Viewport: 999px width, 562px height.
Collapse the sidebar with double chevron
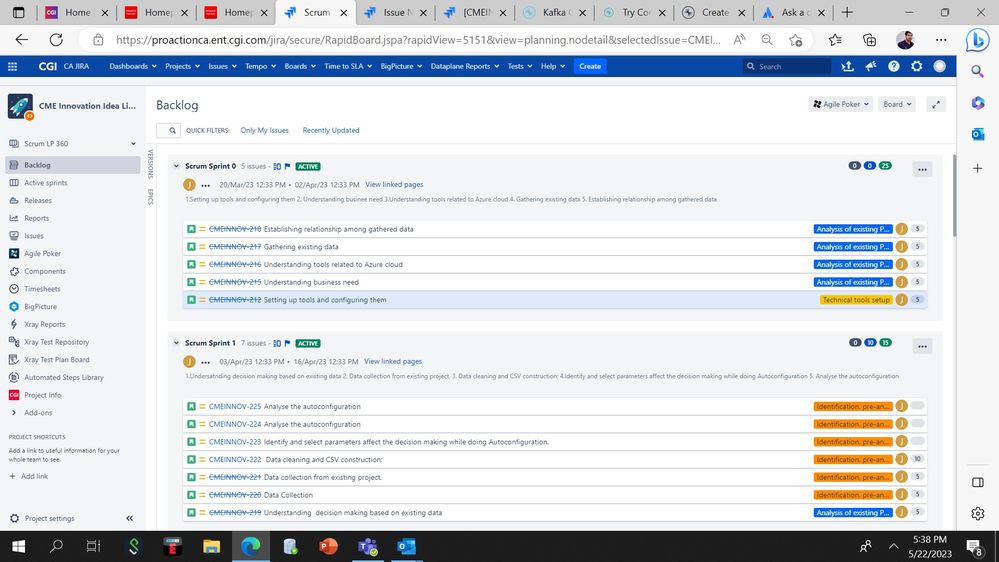coord(129,519)
